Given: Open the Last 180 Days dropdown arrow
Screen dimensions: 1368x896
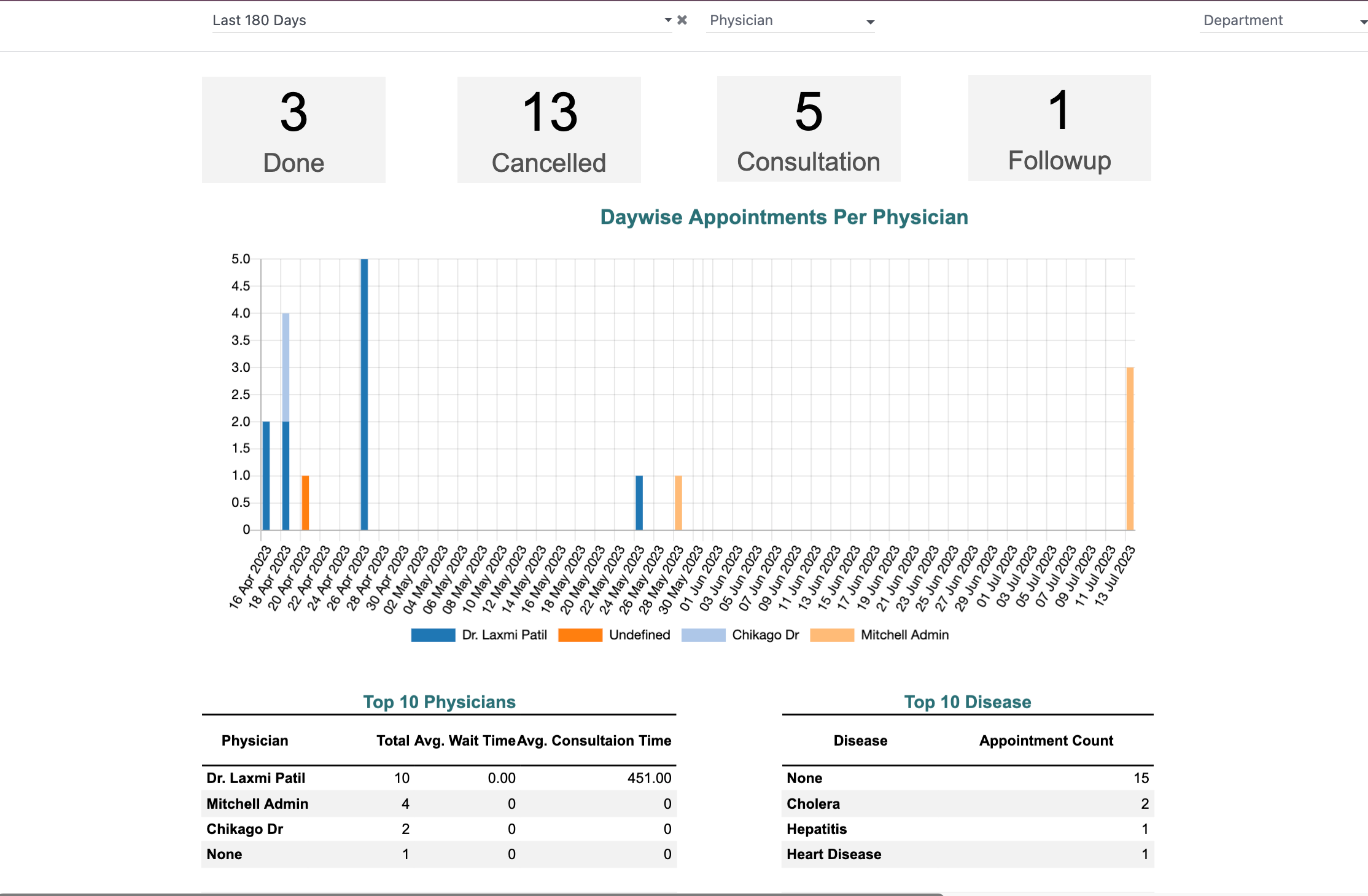Looking at the screenshot, I should (668, 20).
